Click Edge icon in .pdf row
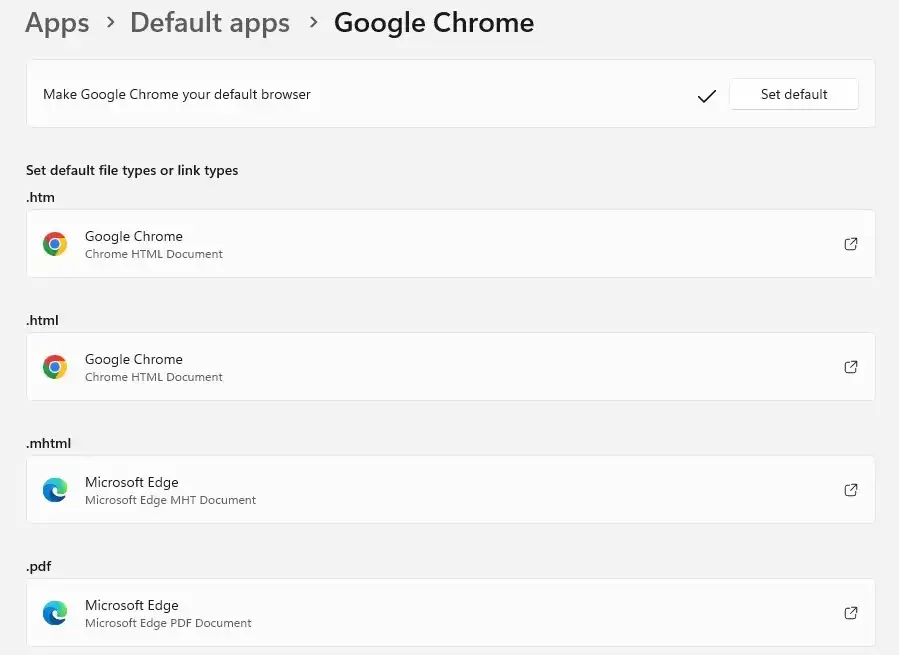Image resolution: width=899 pixels, height=655 pixels. click(55, 613)
